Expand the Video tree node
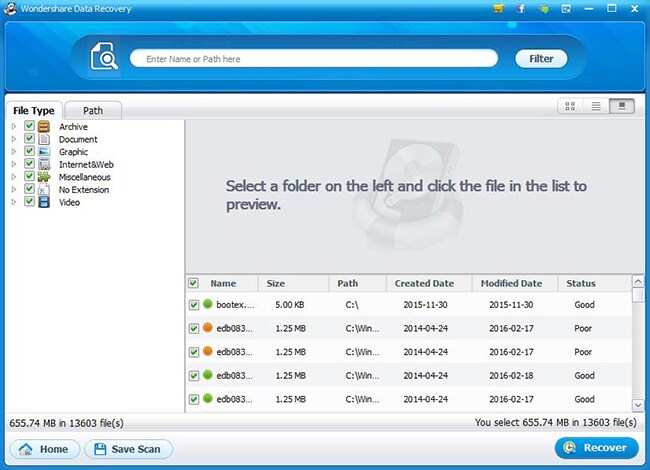This screenshot has height=470, width=650. (x=14, y=202)
